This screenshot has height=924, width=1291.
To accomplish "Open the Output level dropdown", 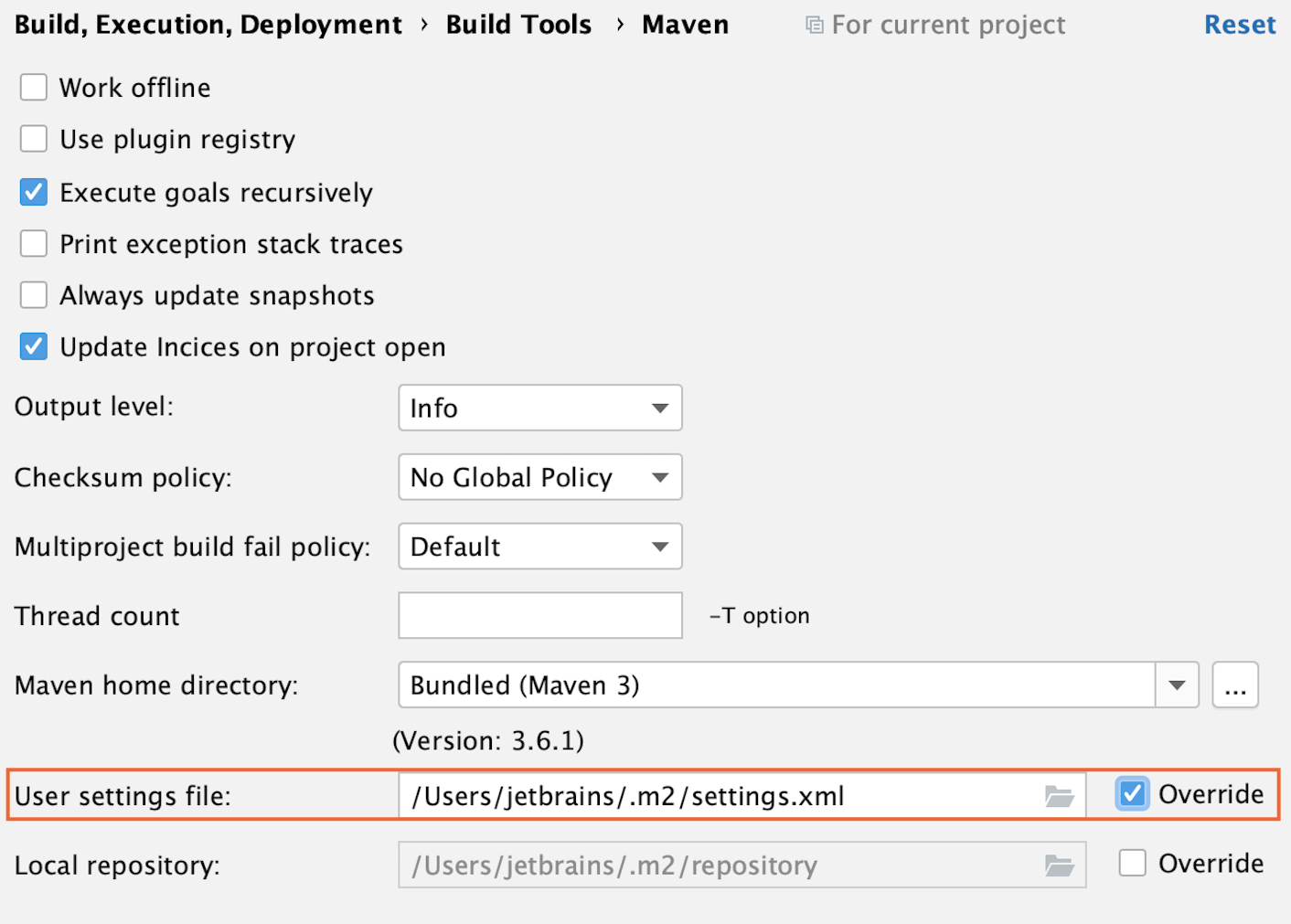I will point(658,408).
